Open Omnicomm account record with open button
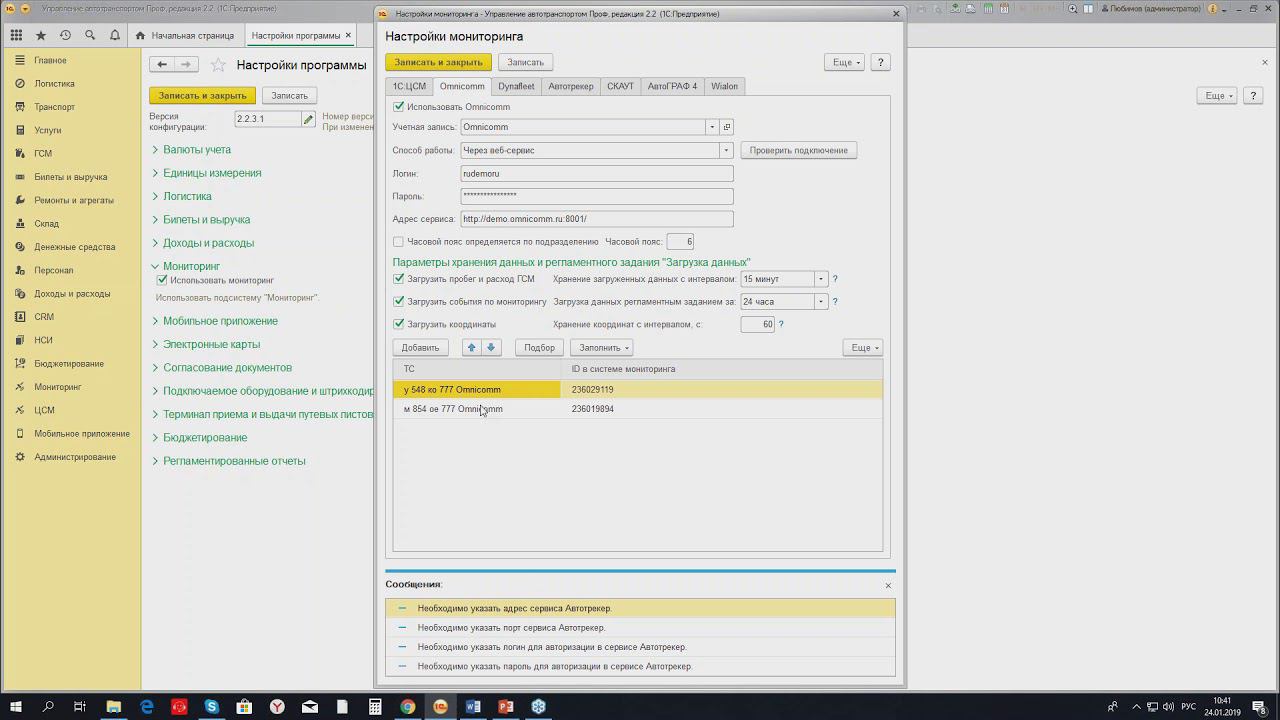 click(x=727, y=127)
